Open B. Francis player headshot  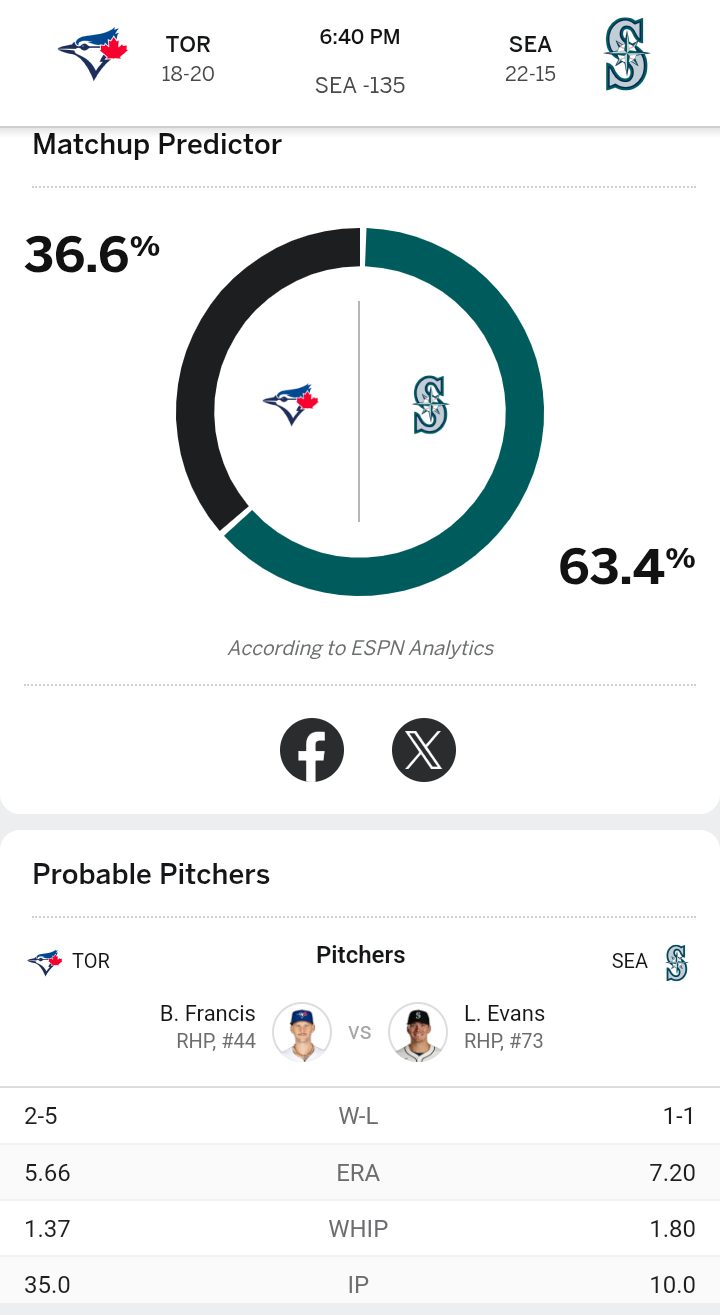coord(302,1031)
